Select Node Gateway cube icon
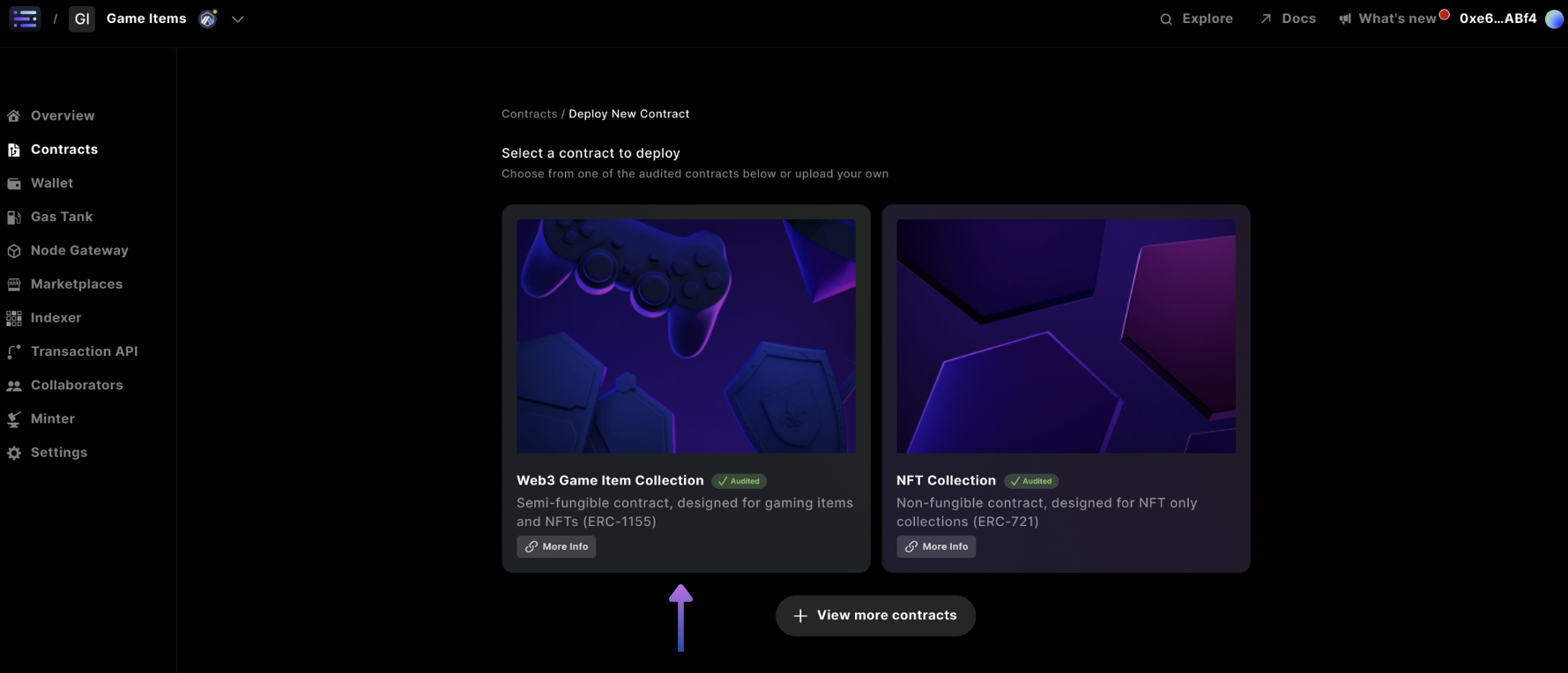Viewport: 1568px width, 673px height. (x=14, y=251)
